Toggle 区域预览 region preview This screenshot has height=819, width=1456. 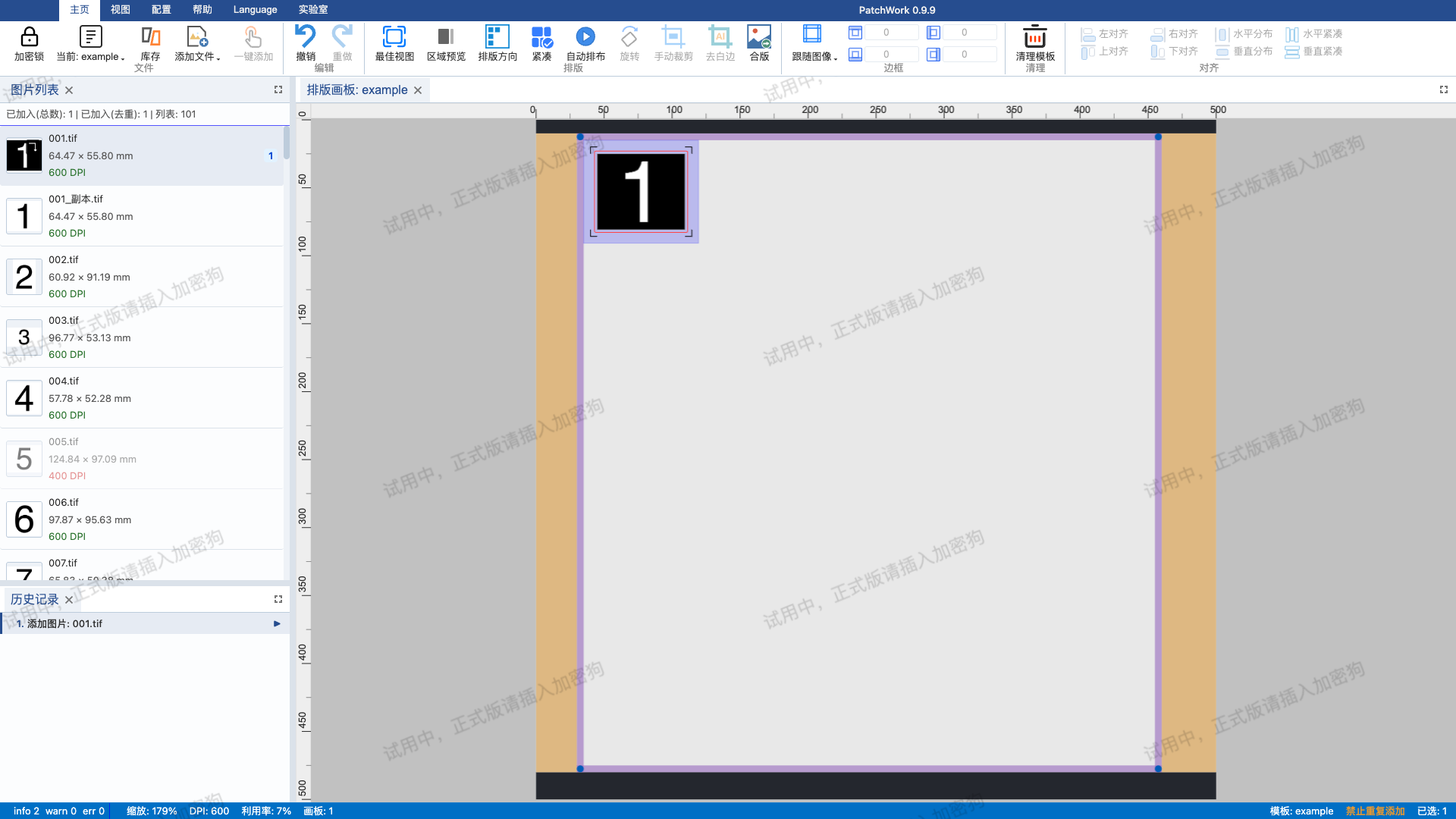click(x=446, y=44)
